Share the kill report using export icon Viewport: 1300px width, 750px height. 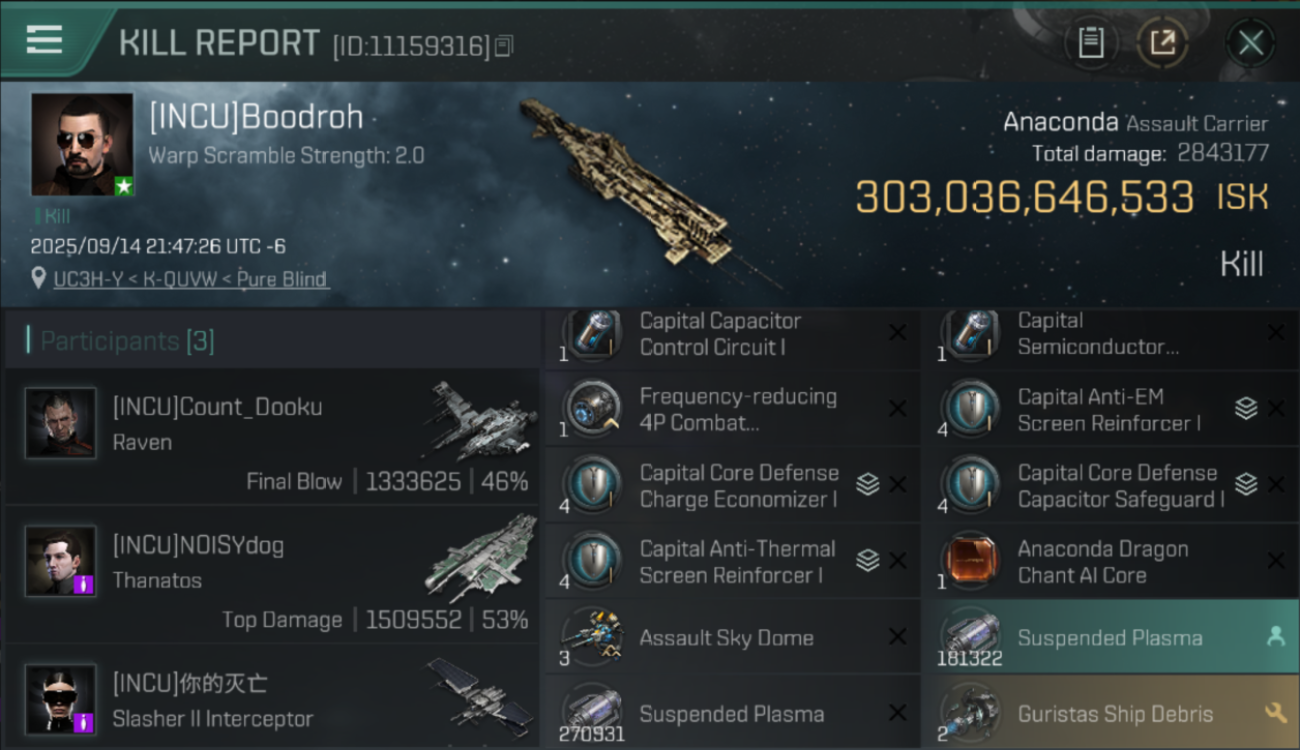[1162, 42]
